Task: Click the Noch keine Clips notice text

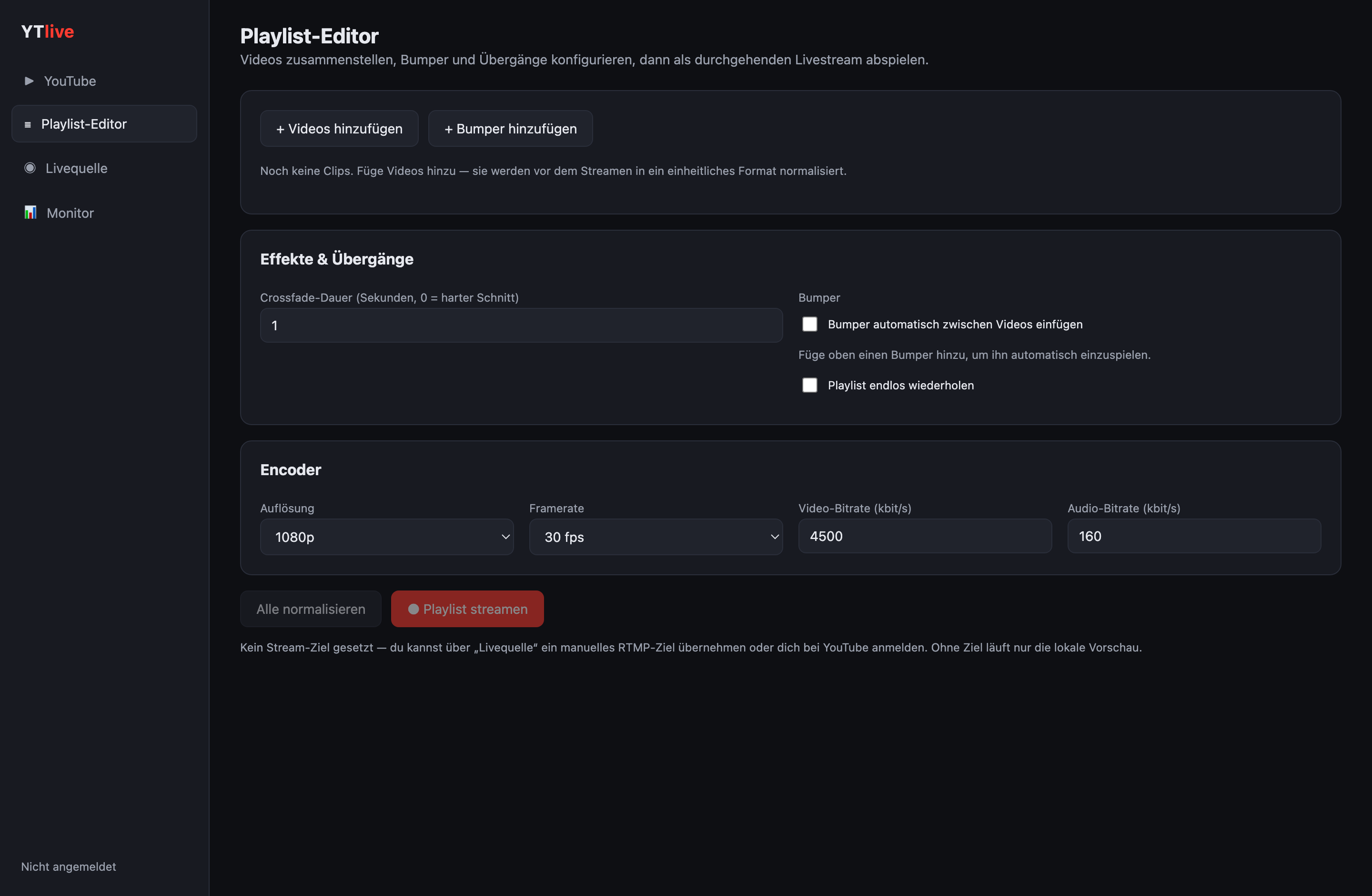Action: click(x=554, y=171)
